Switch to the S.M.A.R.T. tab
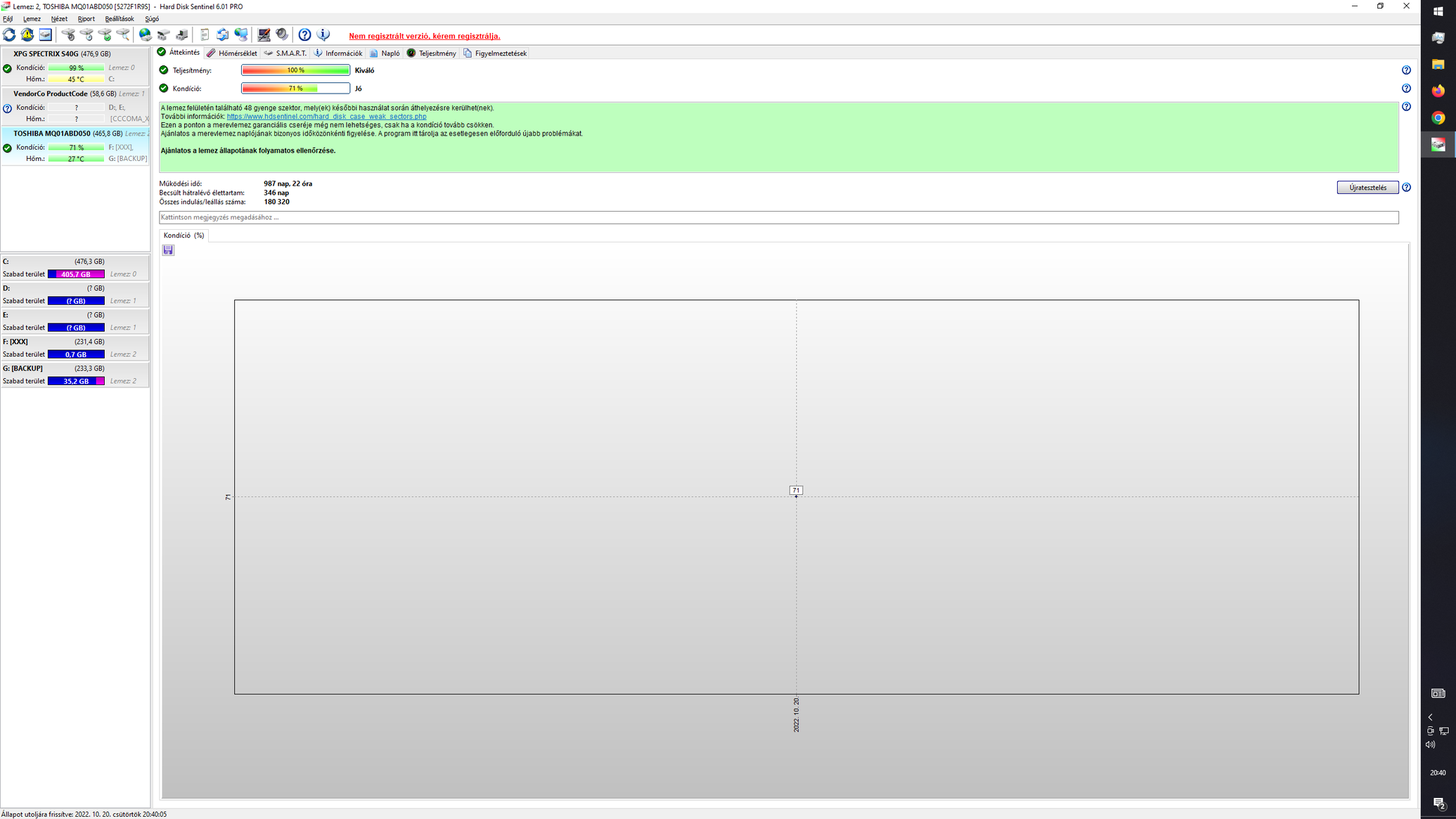Viewport: 1456px width, 819px height. (x=285, y=53)
